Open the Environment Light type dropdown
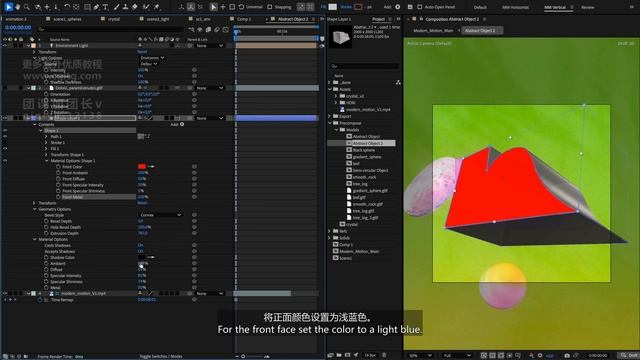The width and height of the screenshot is (640, 360). 152,58
